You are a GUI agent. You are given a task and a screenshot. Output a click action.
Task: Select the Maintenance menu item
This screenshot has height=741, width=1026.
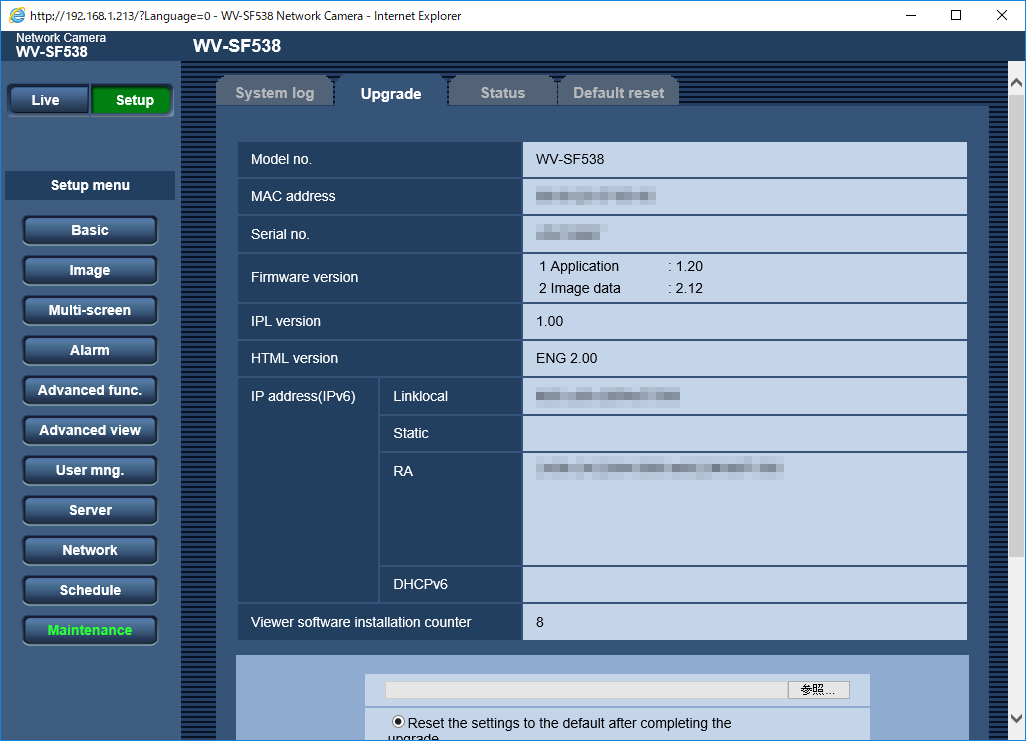coord(90,630)
